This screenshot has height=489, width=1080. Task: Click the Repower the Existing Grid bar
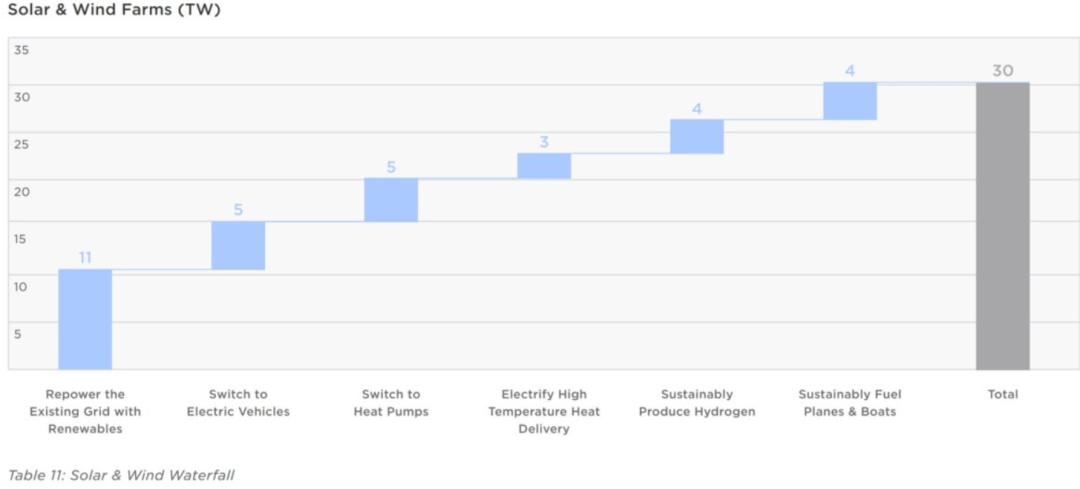[85, 319]
